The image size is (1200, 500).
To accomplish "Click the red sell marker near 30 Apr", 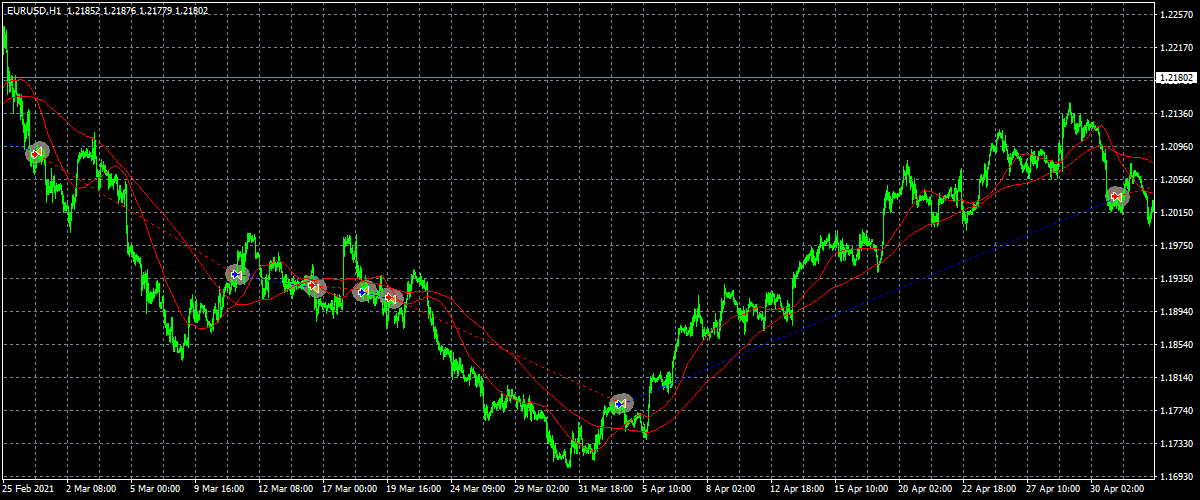I will coord(1117,196).
